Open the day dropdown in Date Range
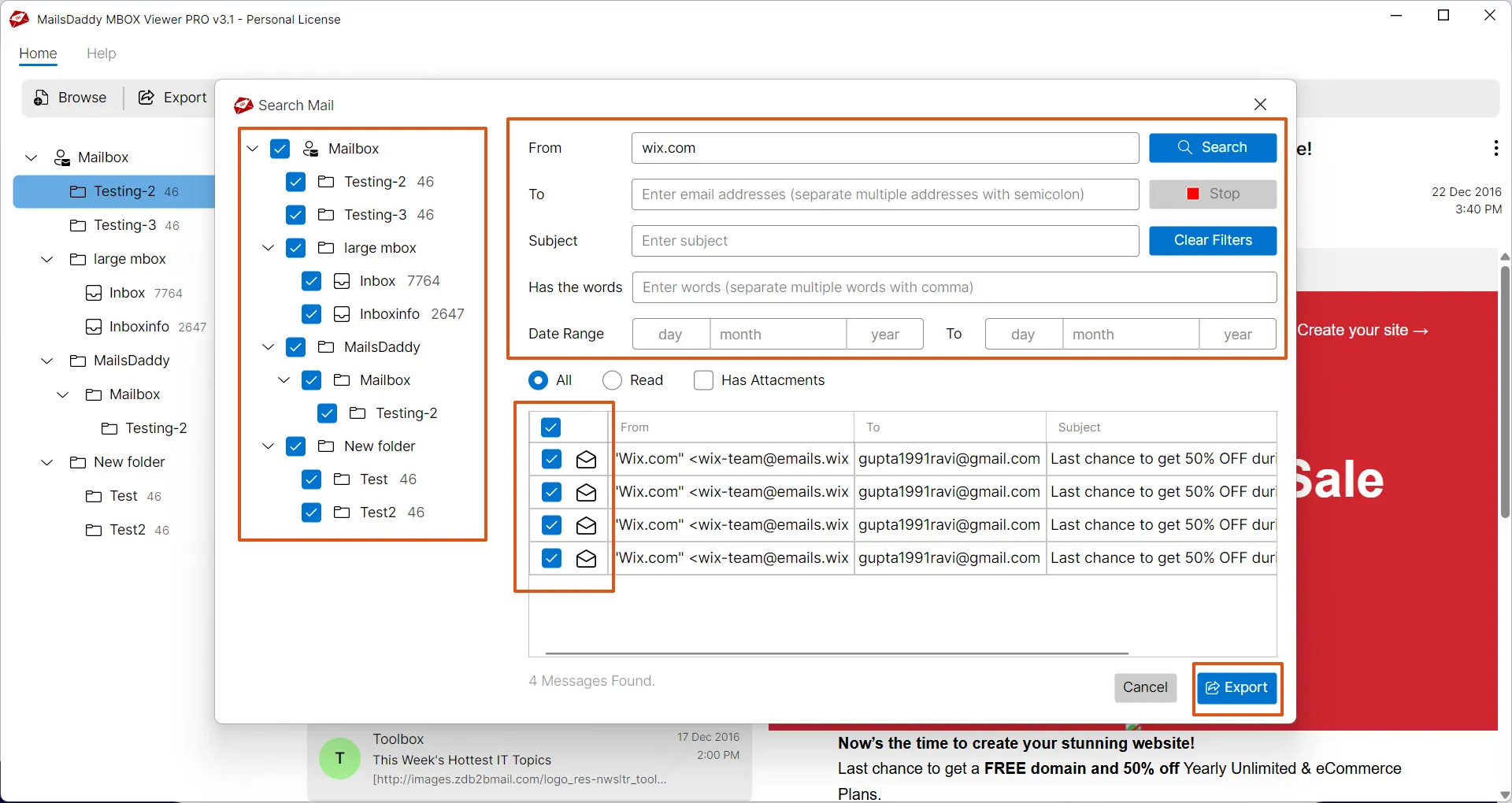Viewport: 1512px width, 803px height. click(670, 334)
